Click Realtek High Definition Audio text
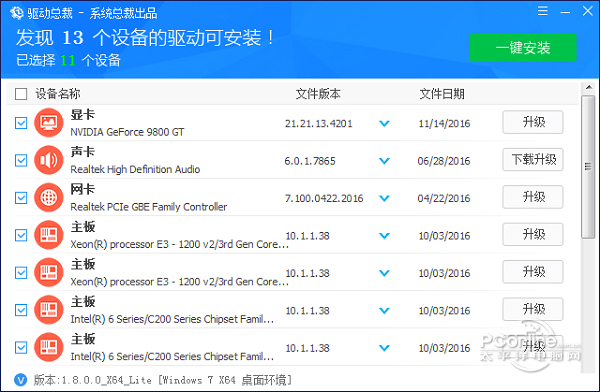The image size is (600, 392). click(135, 169)
